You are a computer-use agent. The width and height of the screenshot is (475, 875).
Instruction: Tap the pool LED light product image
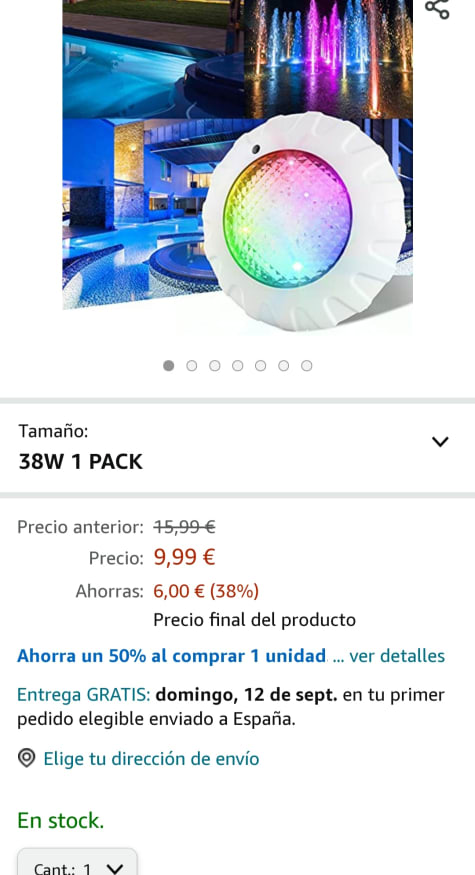click(x=304, y=222)
